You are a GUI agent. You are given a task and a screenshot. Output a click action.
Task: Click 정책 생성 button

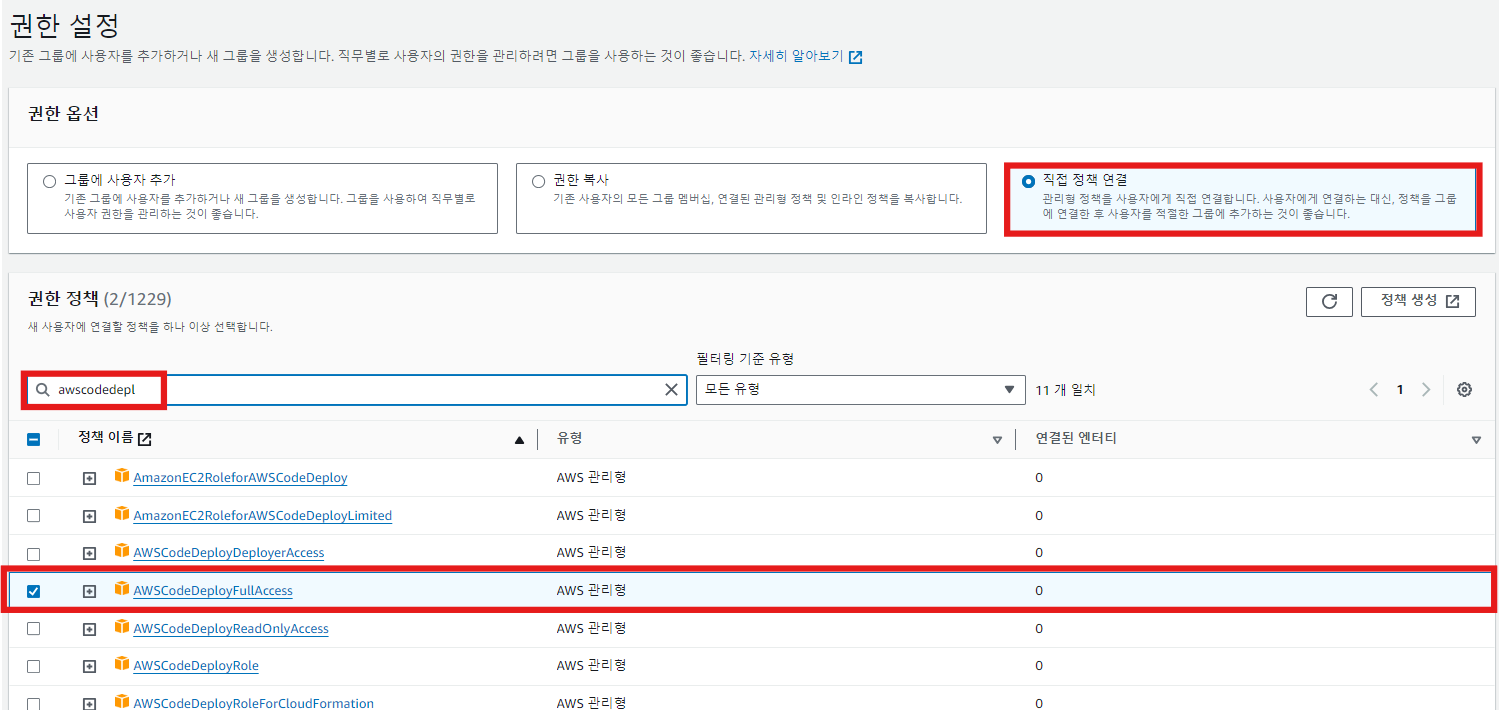pyautogui.click(x=1418, y=301)
